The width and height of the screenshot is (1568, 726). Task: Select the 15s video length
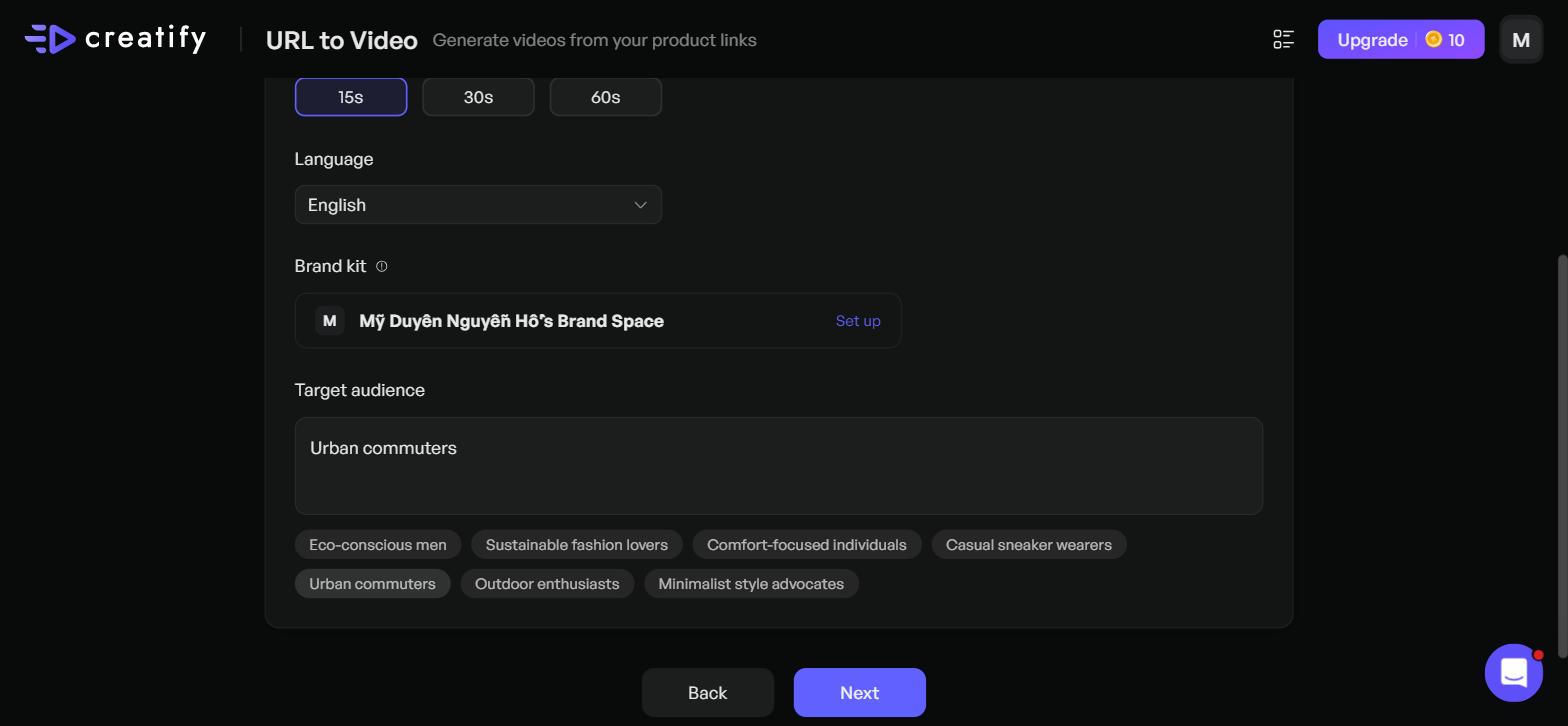351,97
